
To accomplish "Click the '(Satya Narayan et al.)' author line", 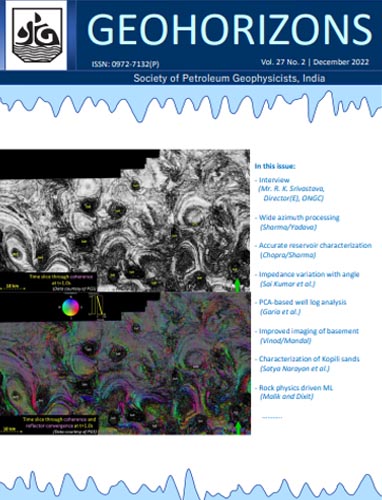I will (x=295, y=369).
